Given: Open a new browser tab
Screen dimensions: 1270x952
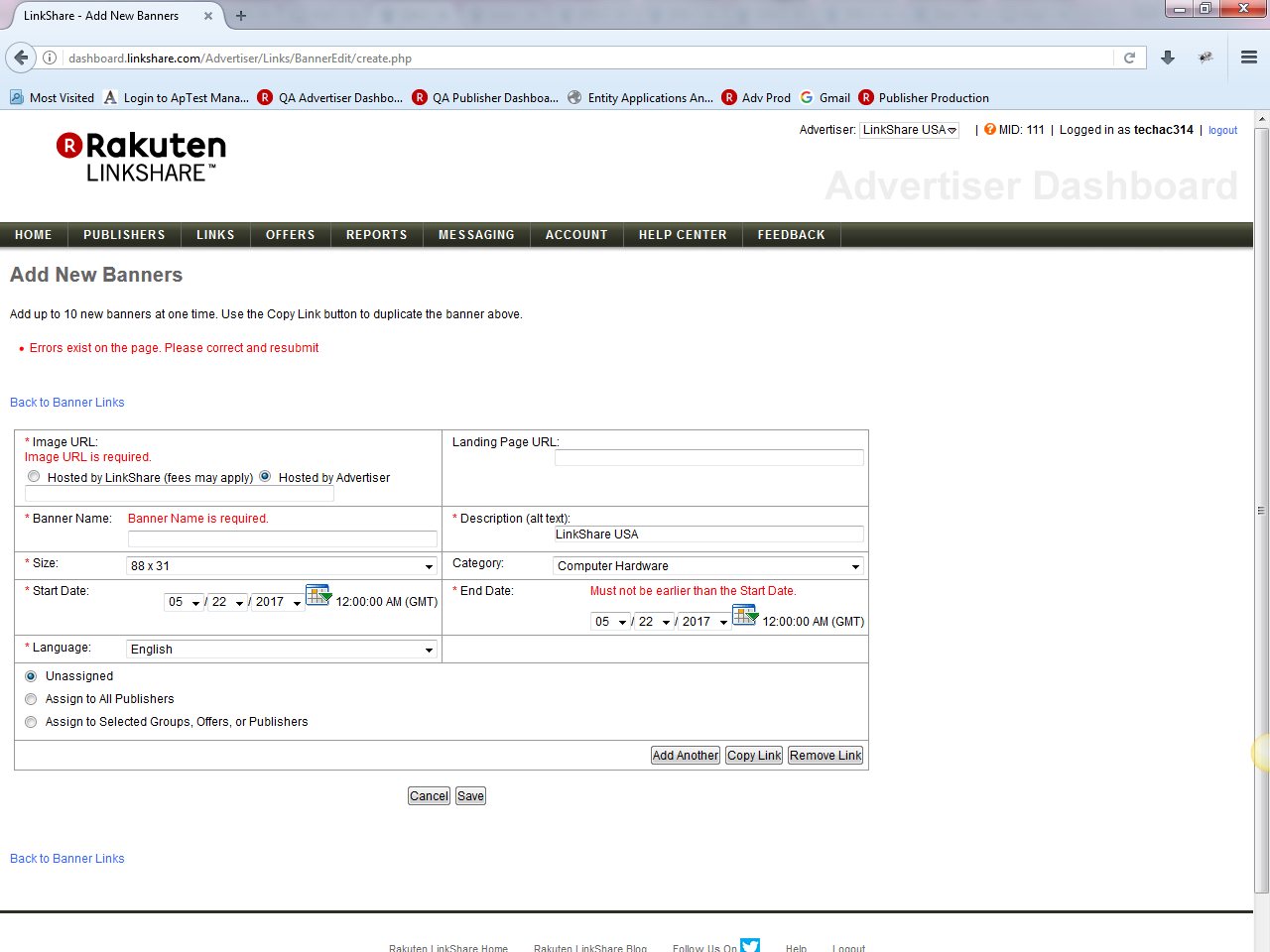Looking at the screenshot, I should coord(241,16).
